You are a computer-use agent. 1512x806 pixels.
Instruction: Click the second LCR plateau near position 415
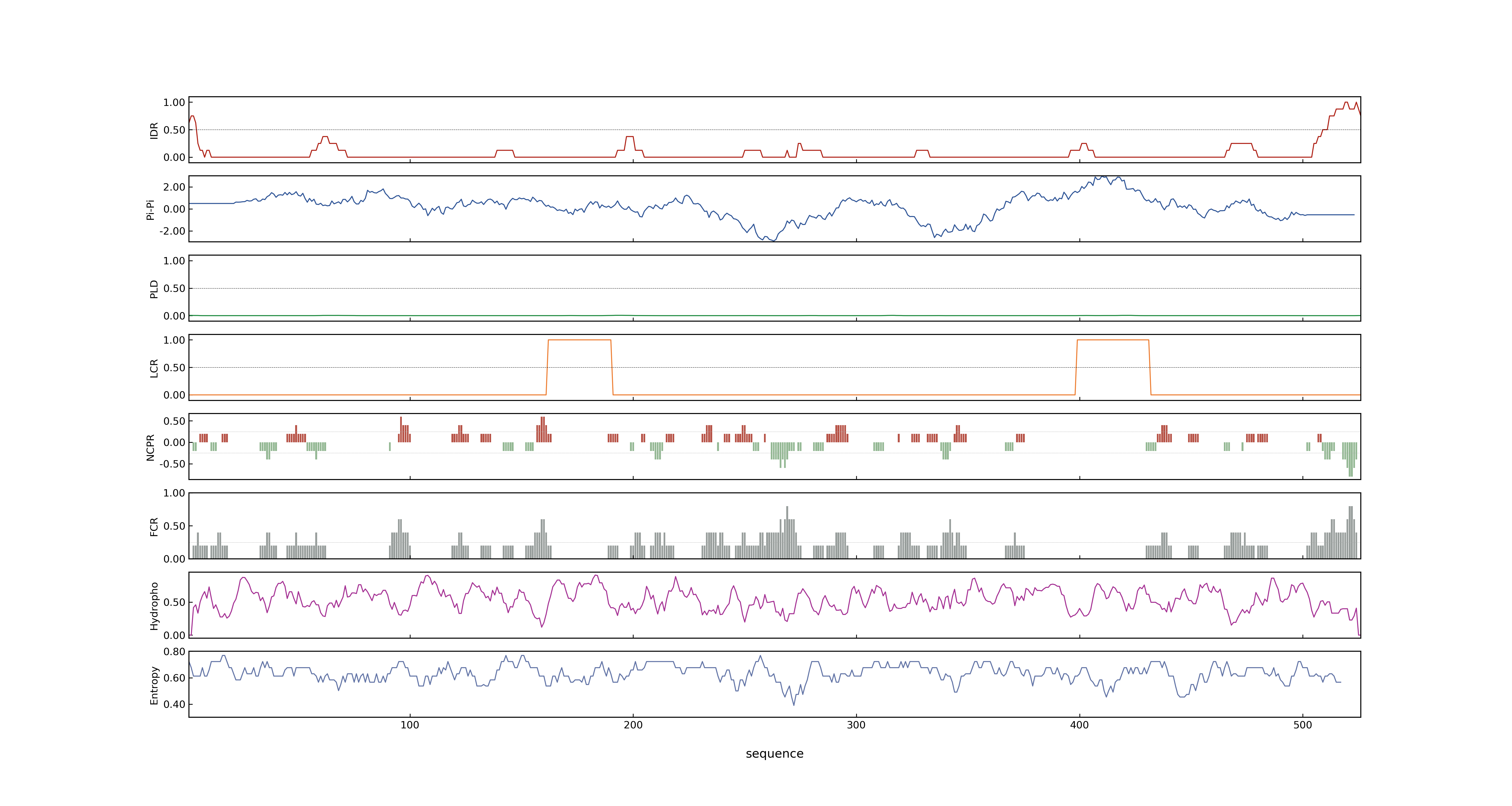(x=1113, y=340)
